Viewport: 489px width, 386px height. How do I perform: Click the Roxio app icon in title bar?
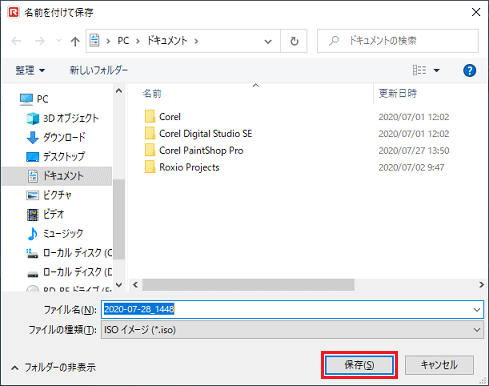point(14,13)
